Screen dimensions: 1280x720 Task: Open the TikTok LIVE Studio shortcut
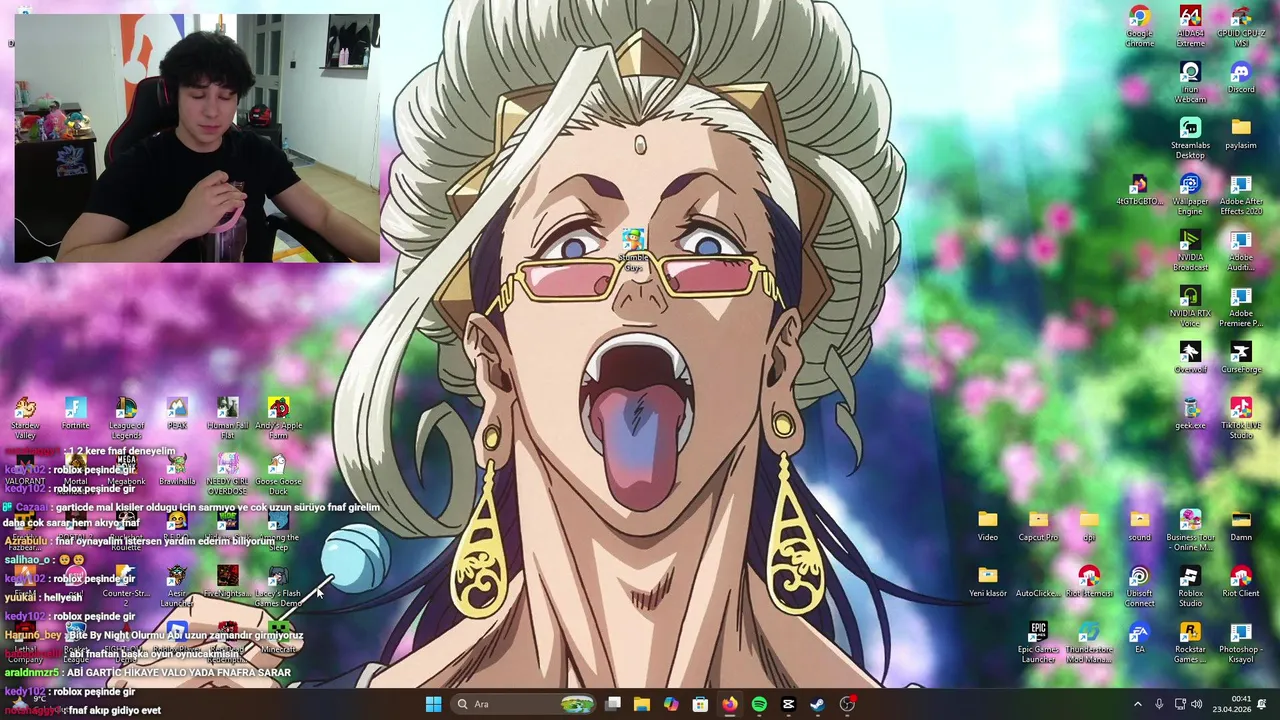[1241, 419]
